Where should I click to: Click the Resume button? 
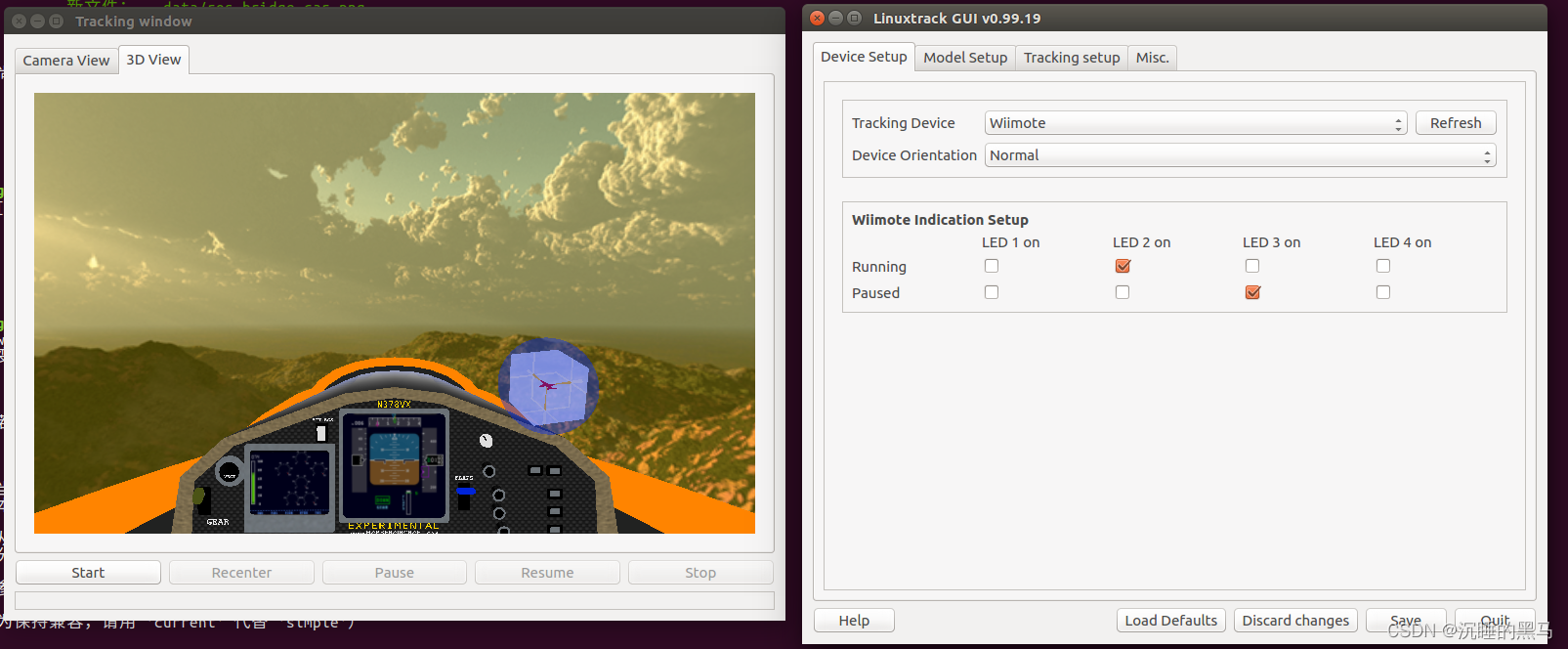[547, 573]
